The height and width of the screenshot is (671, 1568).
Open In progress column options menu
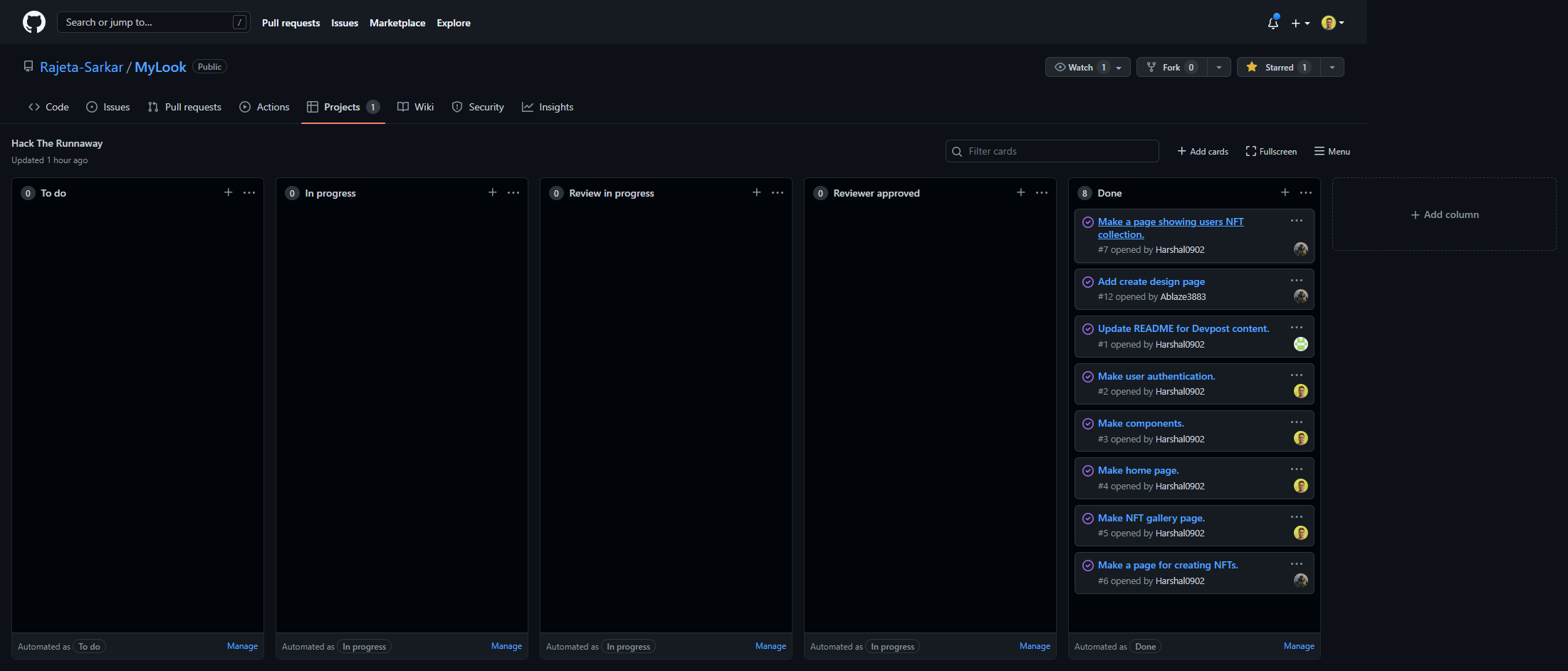513,192
